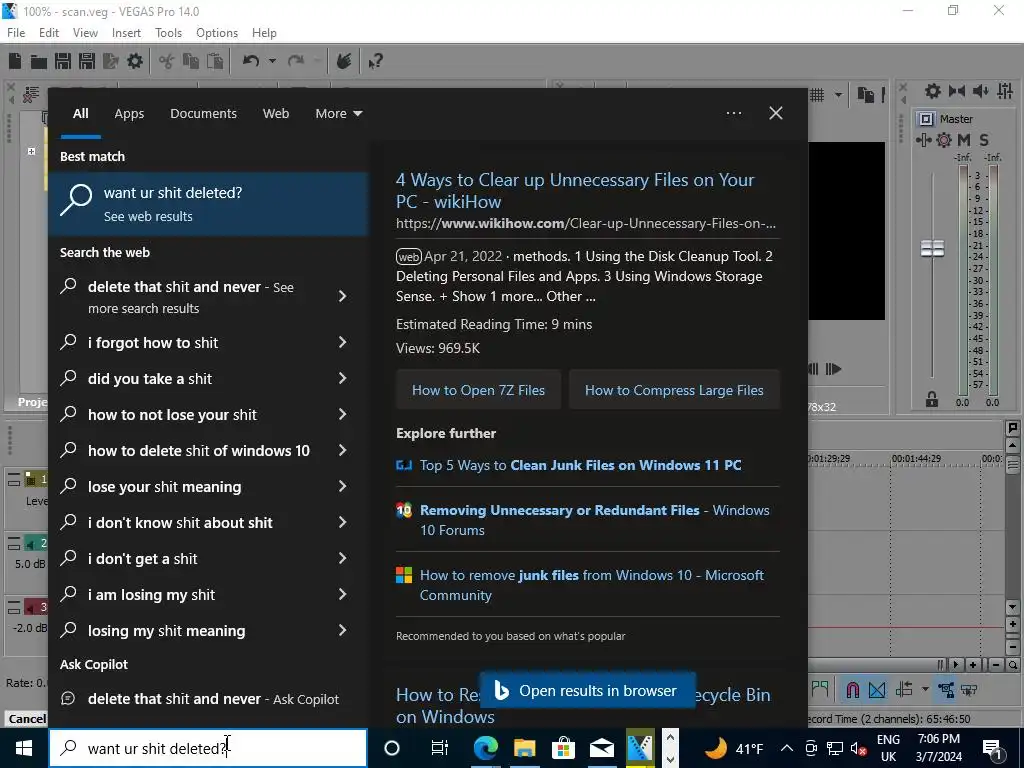Screen dimensions: 1024x768
Task: Expand 'i forgot how to shit' suggestion arrow
Action: [x=342, y=342]
